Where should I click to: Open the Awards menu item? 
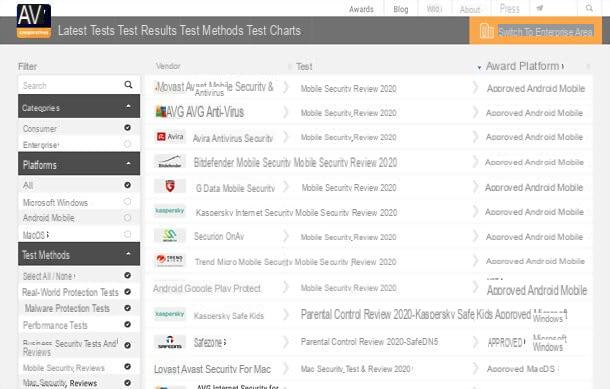point(361,9)
